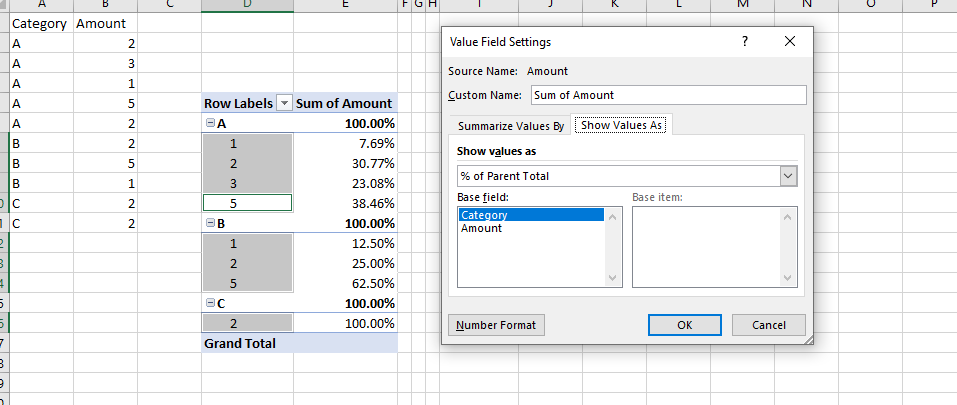
Task: Click the 7.69% pivot value
Action: [x=345, y=144]
